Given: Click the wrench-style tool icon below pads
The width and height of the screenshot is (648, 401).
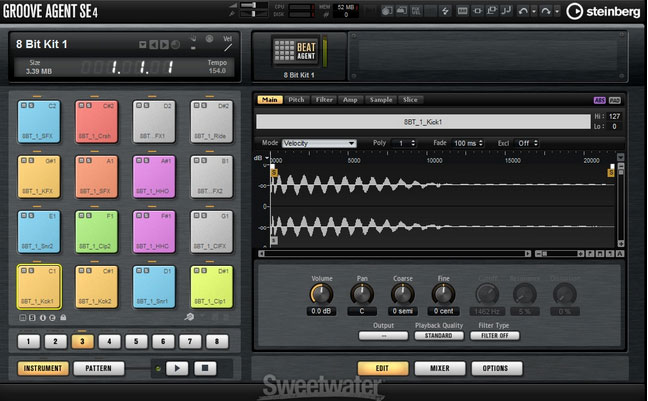Looking at the screenshot, I should pyautogui.click(x=189, y=317).
